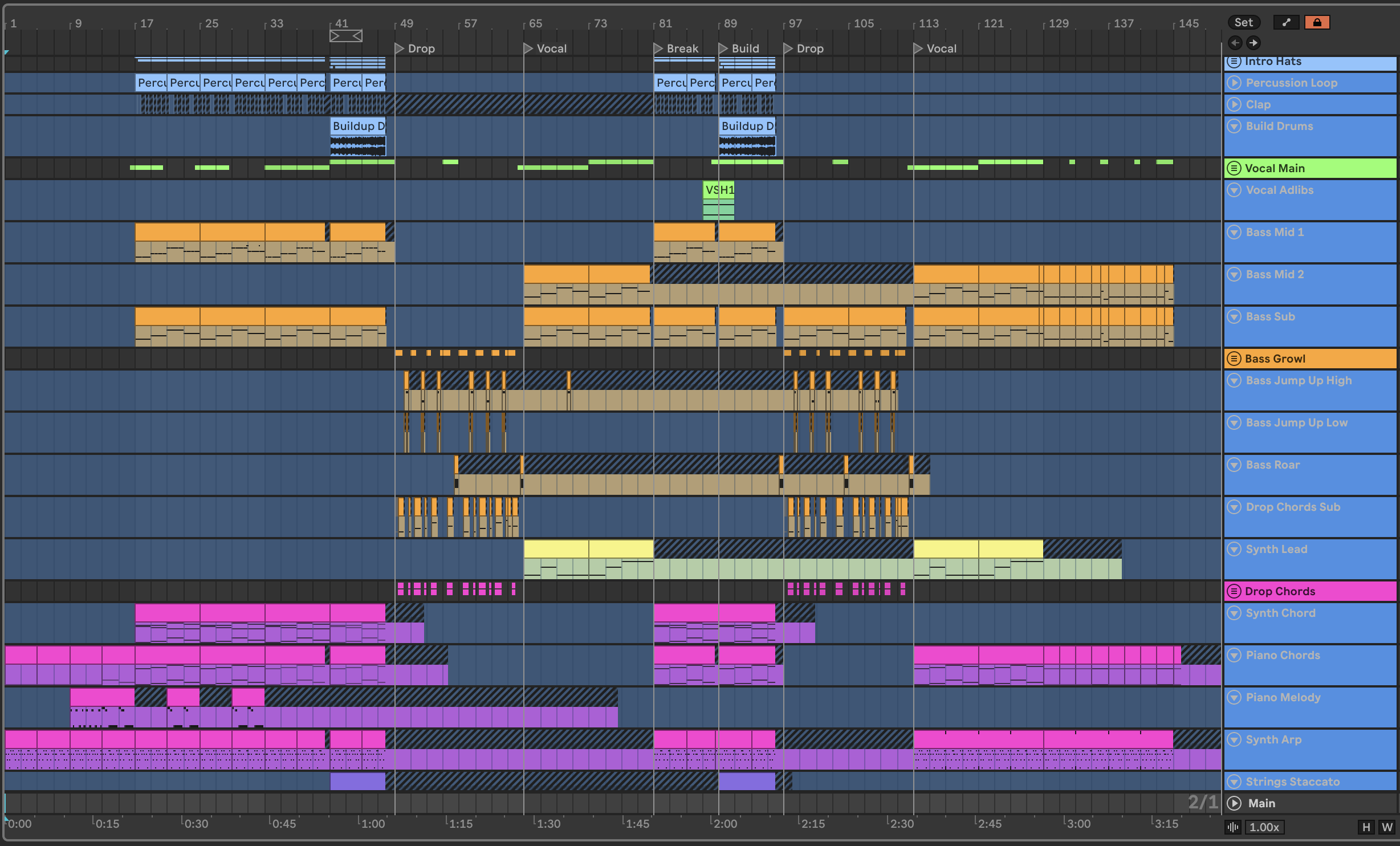Toggle Vocal Main group fold icon
The height and width of the screenshot is (846, 1400).
1234,168
